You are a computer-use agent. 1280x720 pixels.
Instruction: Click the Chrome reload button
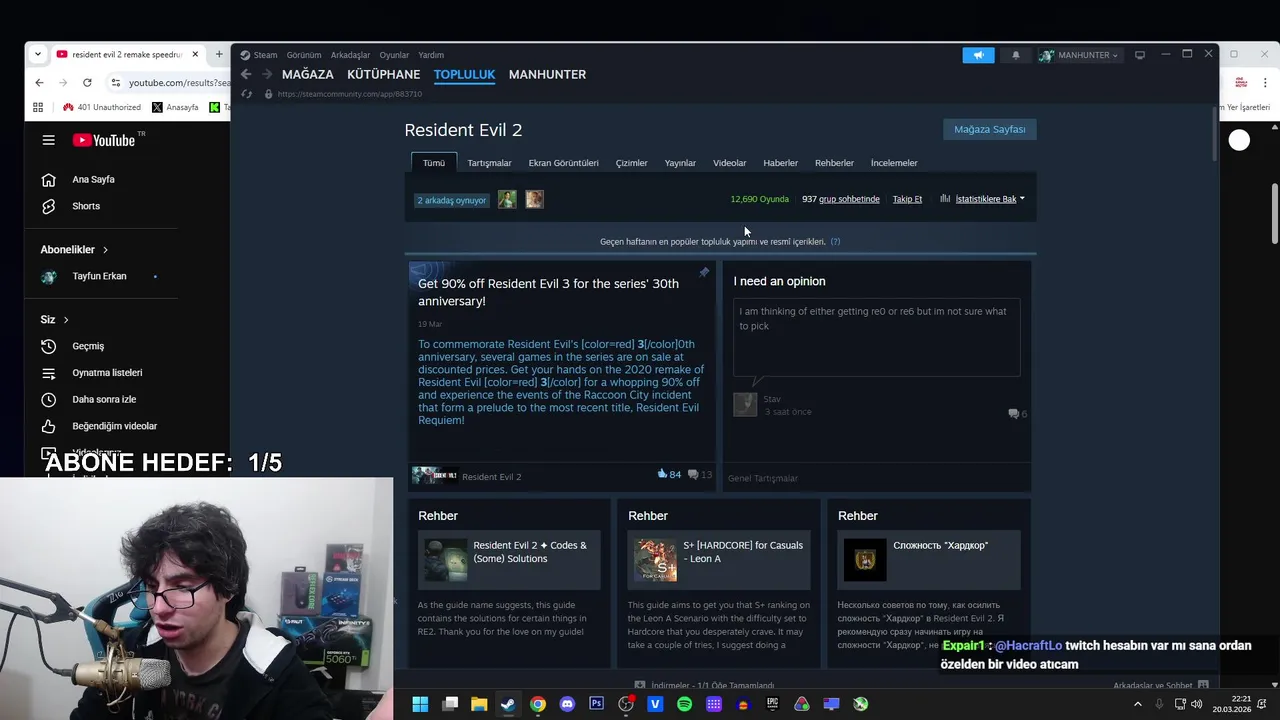[x=87, y=82]
